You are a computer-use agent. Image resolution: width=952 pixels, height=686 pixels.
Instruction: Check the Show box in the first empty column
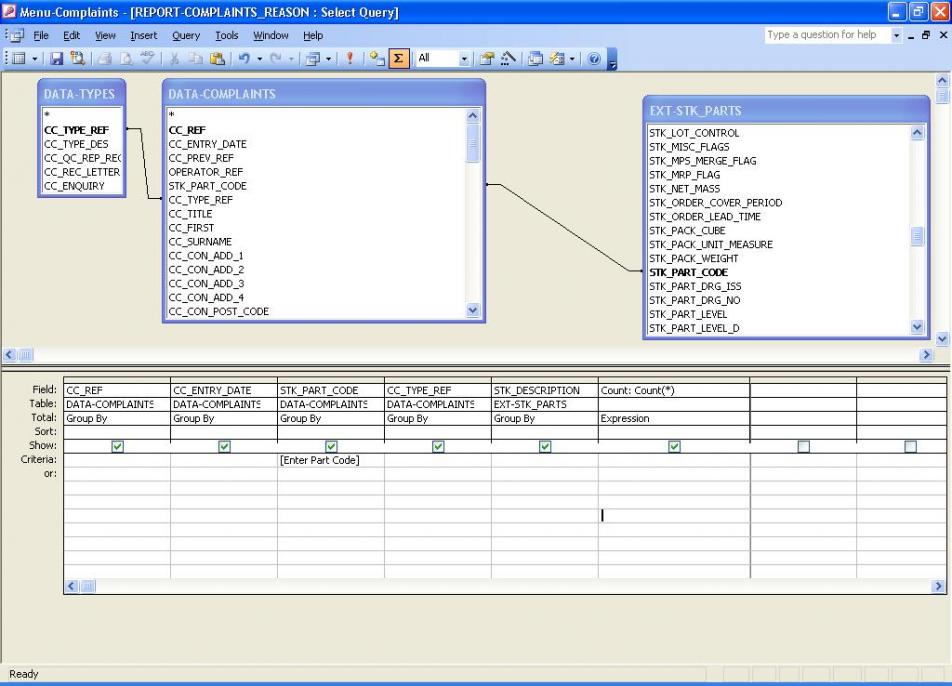pos(803,446)
